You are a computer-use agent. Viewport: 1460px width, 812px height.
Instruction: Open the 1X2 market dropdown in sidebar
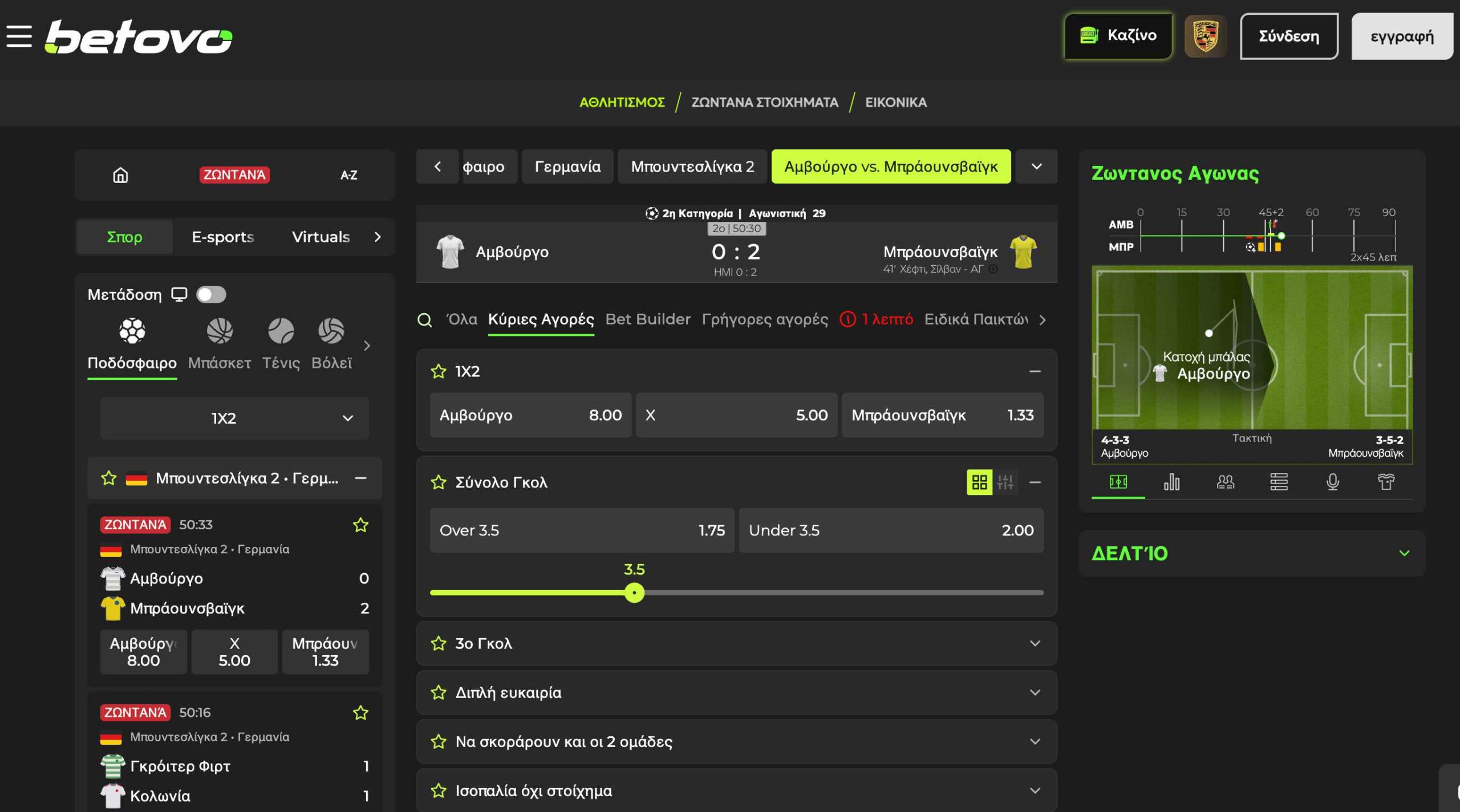coord(234,418)
